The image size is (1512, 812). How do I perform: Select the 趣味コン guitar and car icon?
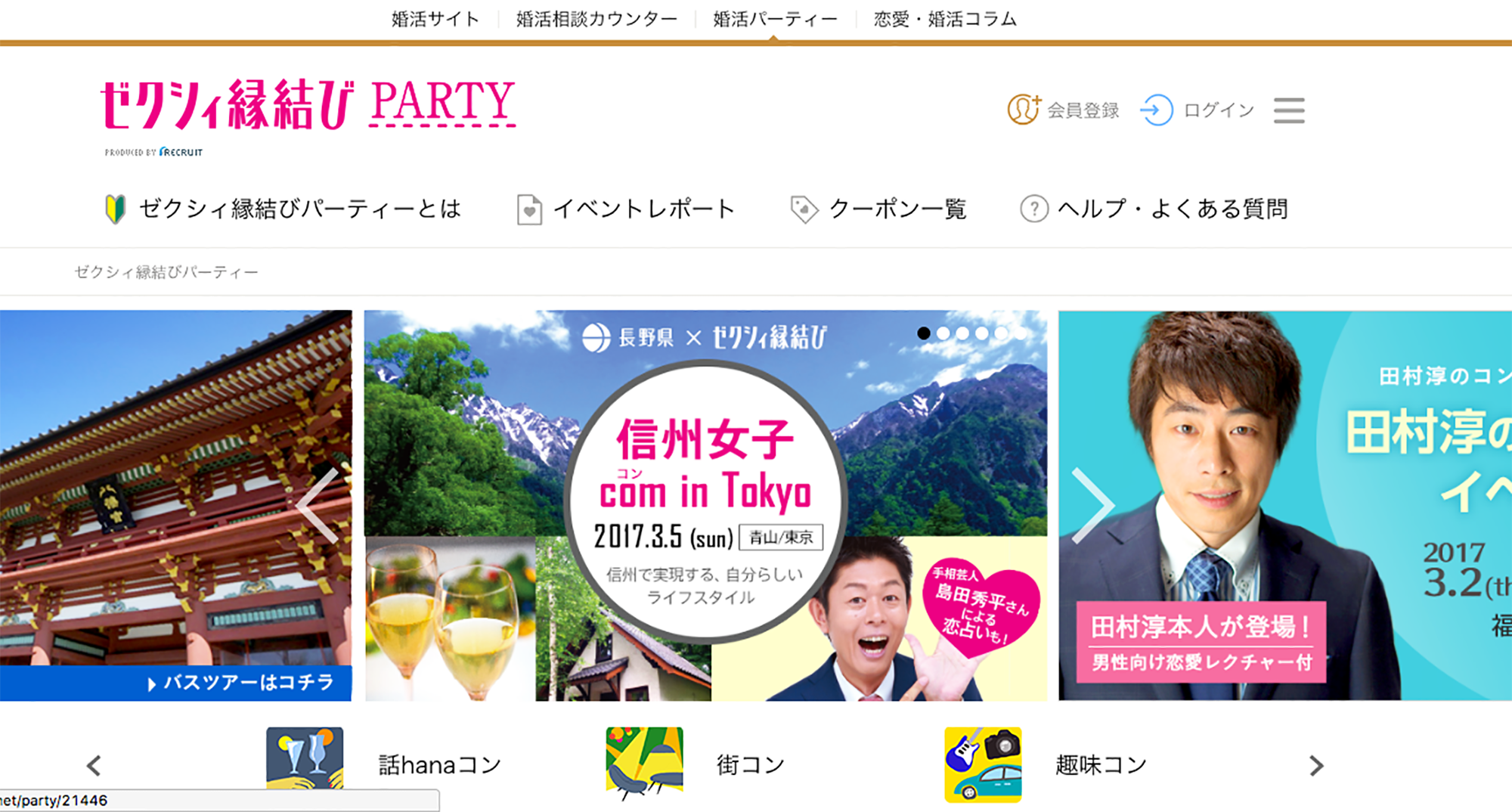pos(983,764)
